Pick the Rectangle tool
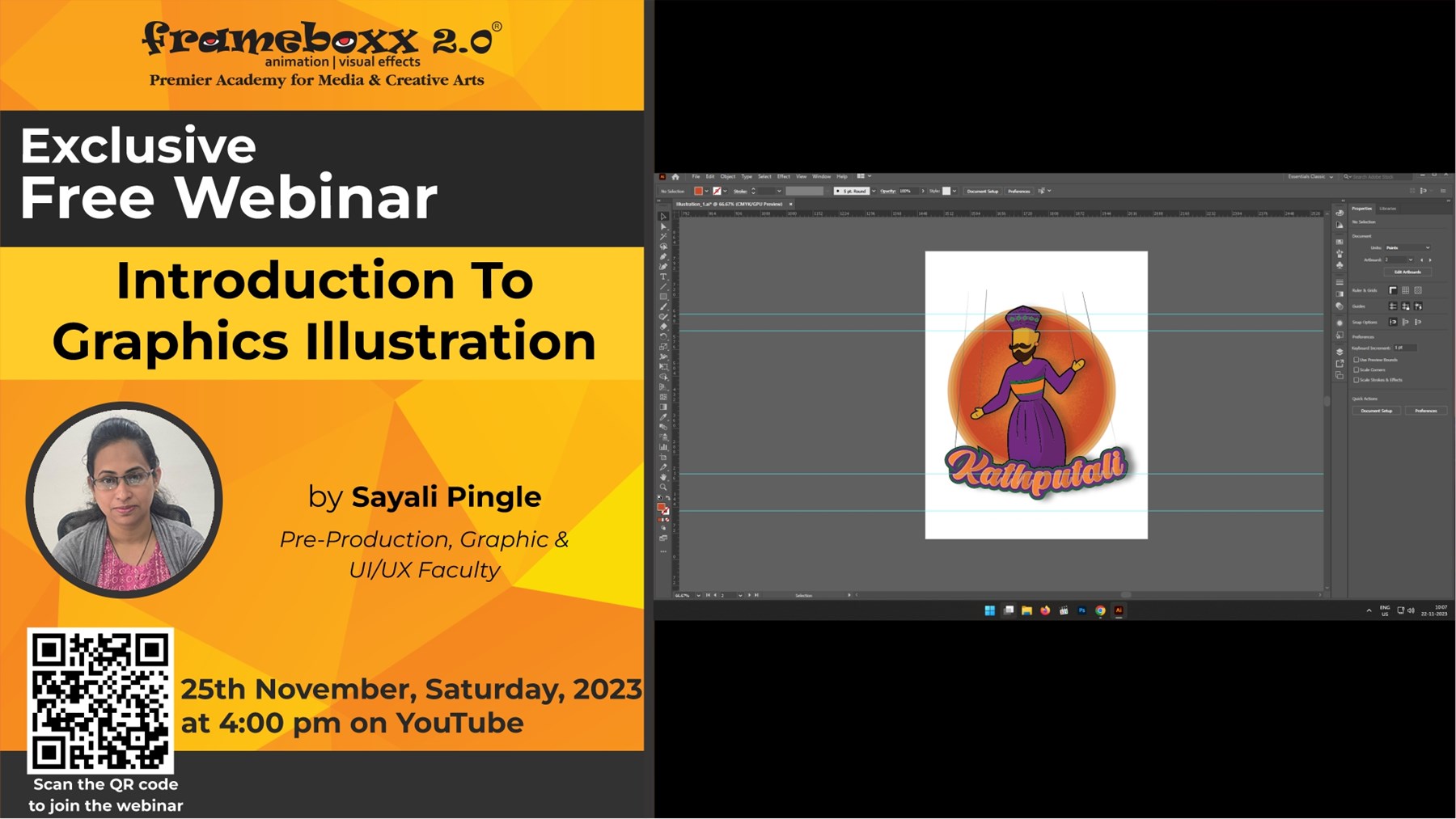This screenshot has width=1456, height=819. point(663,297)
